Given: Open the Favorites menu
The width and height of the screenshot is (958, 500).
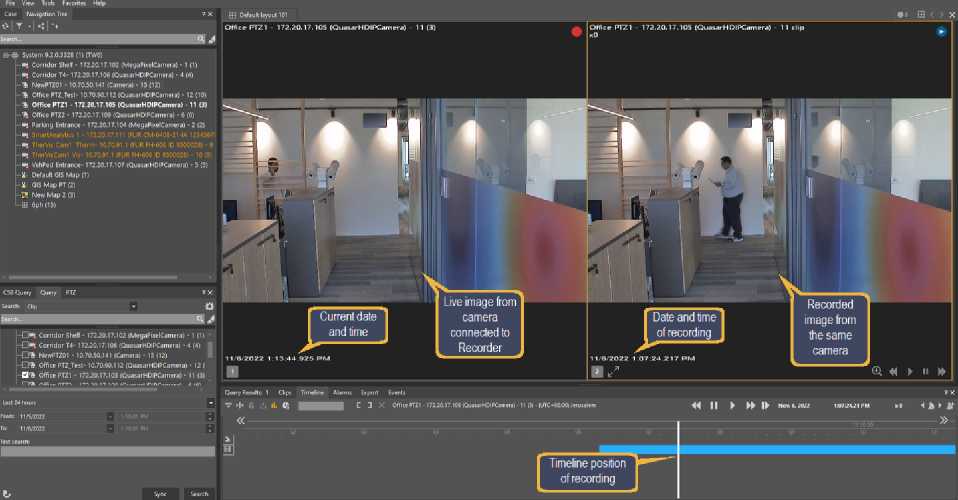Looking at the screenshot, I should pyautogui.click(x=74, y=4).
